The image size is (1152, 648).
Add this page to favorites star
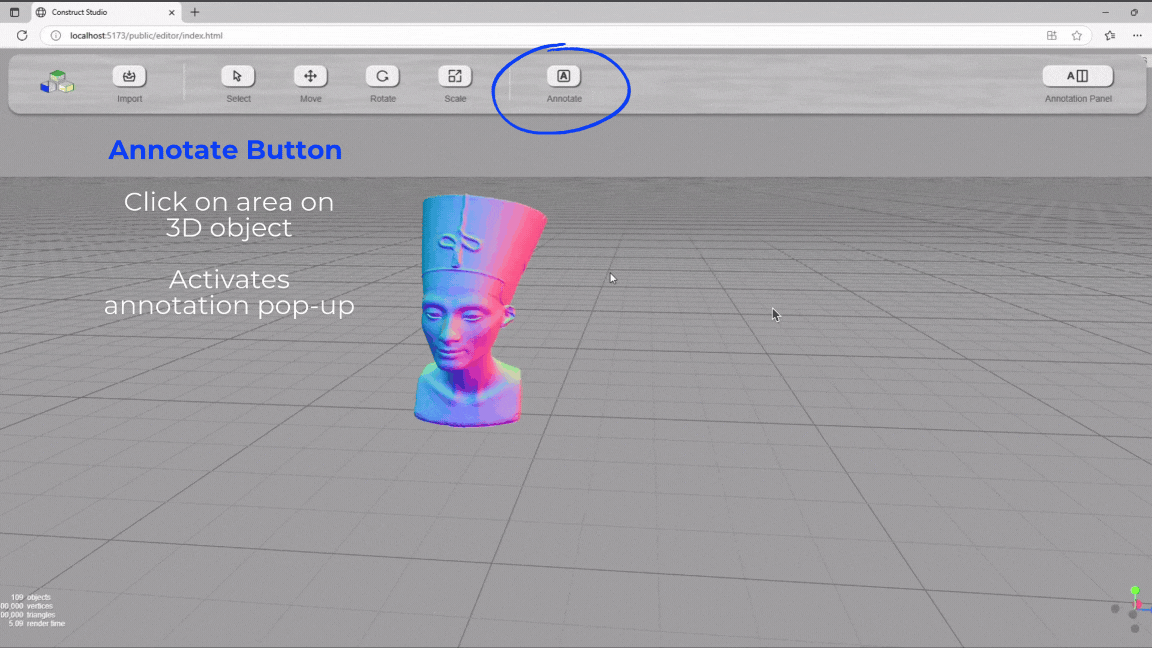coord(1076,35)
